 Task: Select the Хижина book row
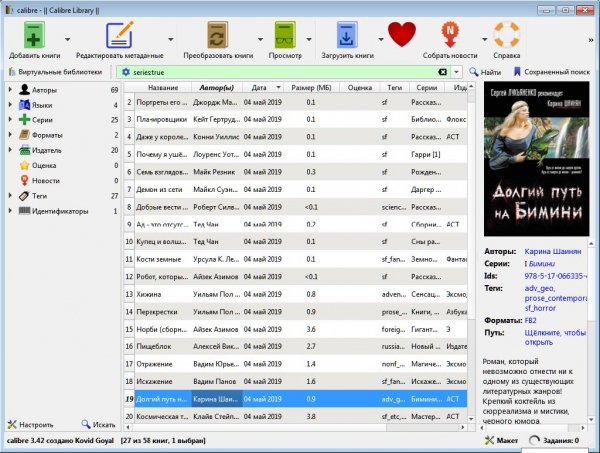click(295, 294)
